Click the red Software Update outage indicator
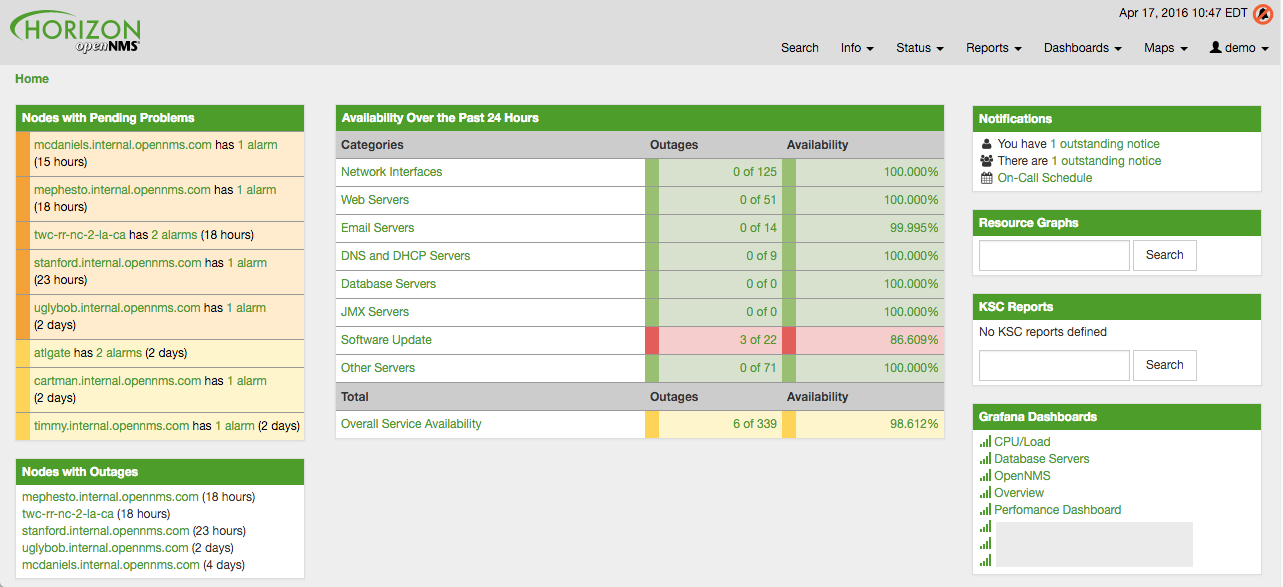Screen dimensions: 1283x587 click(x=652, y=340)
